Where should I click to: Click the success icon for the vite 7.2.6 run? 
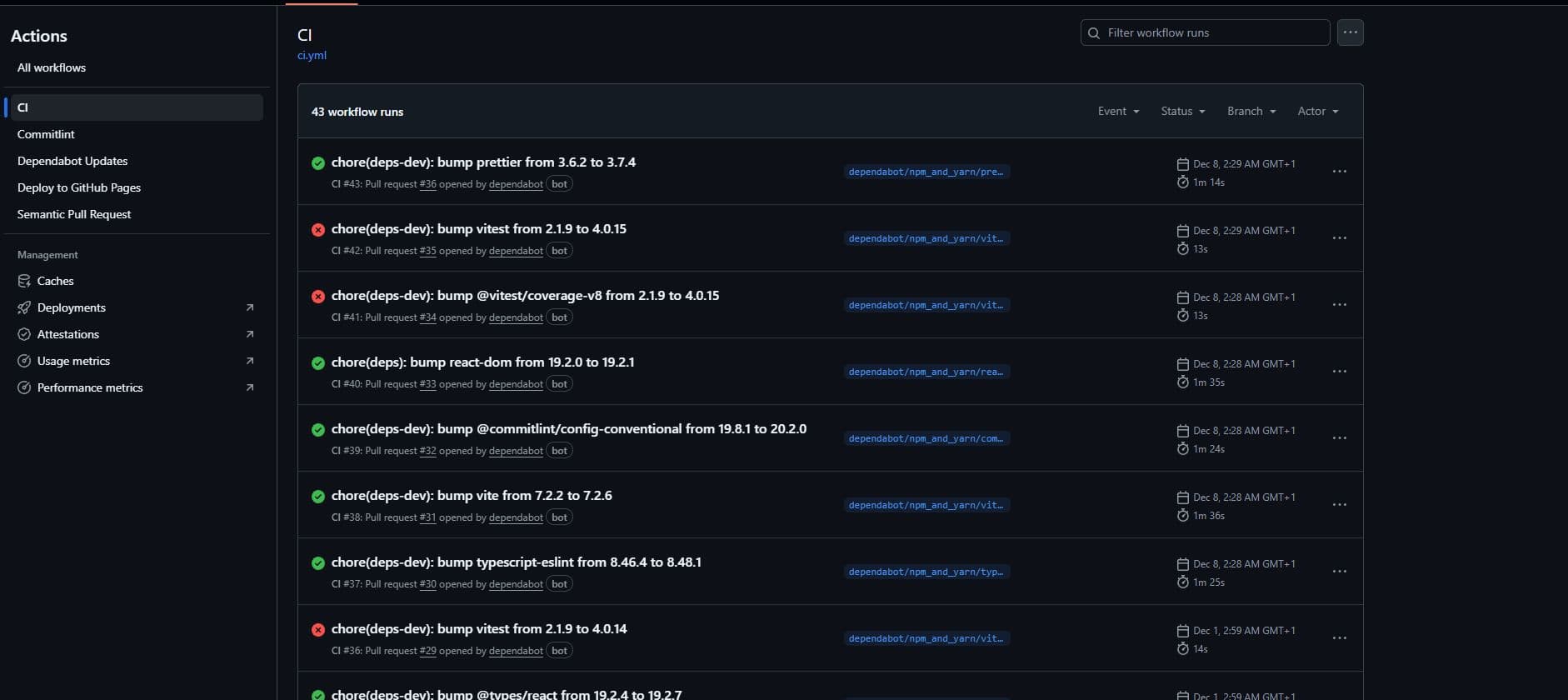[318, 497]
